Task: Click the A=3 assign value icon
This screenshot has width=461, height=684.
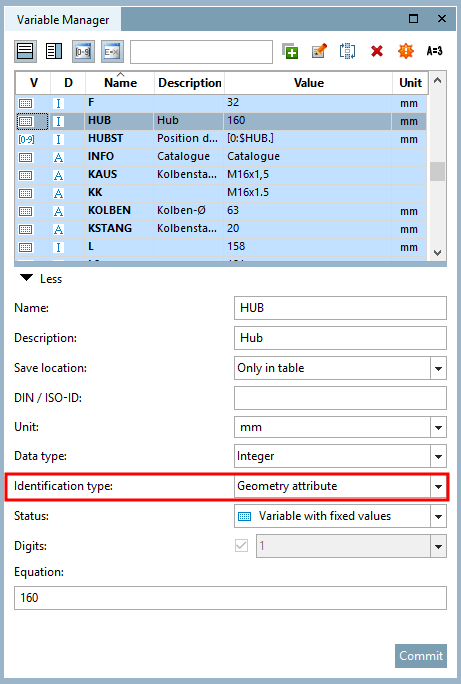Action: pyautogui.click(x=434, y=51)
